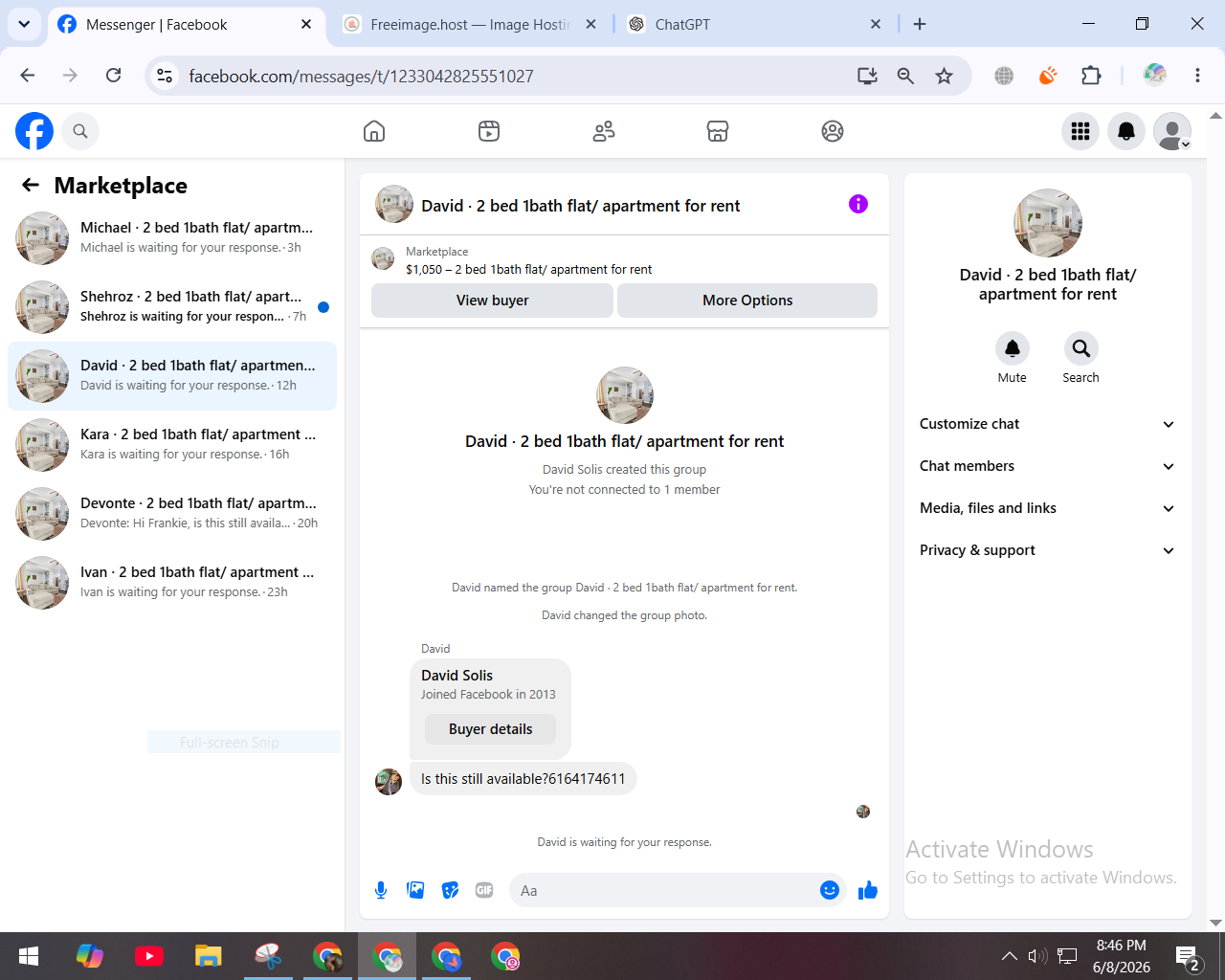1225x980 pixels.
Task: Open Buyer details for David Solis
Action: click(x=490, y=729)
